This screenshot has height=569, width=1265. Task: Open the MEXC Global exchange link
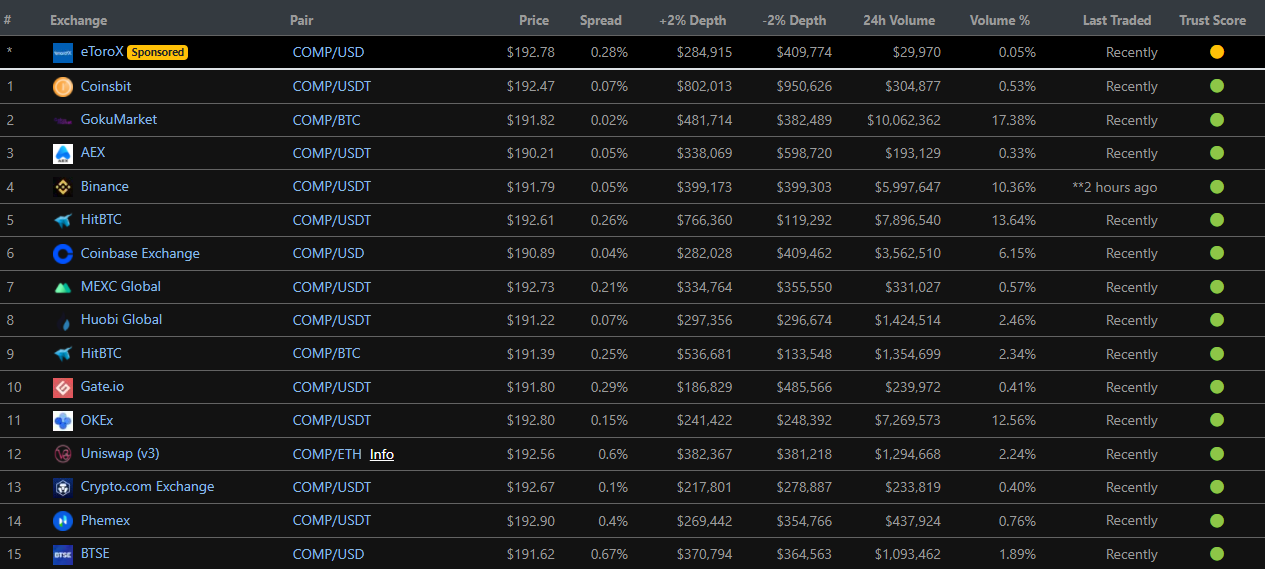(x=121, y=286)
